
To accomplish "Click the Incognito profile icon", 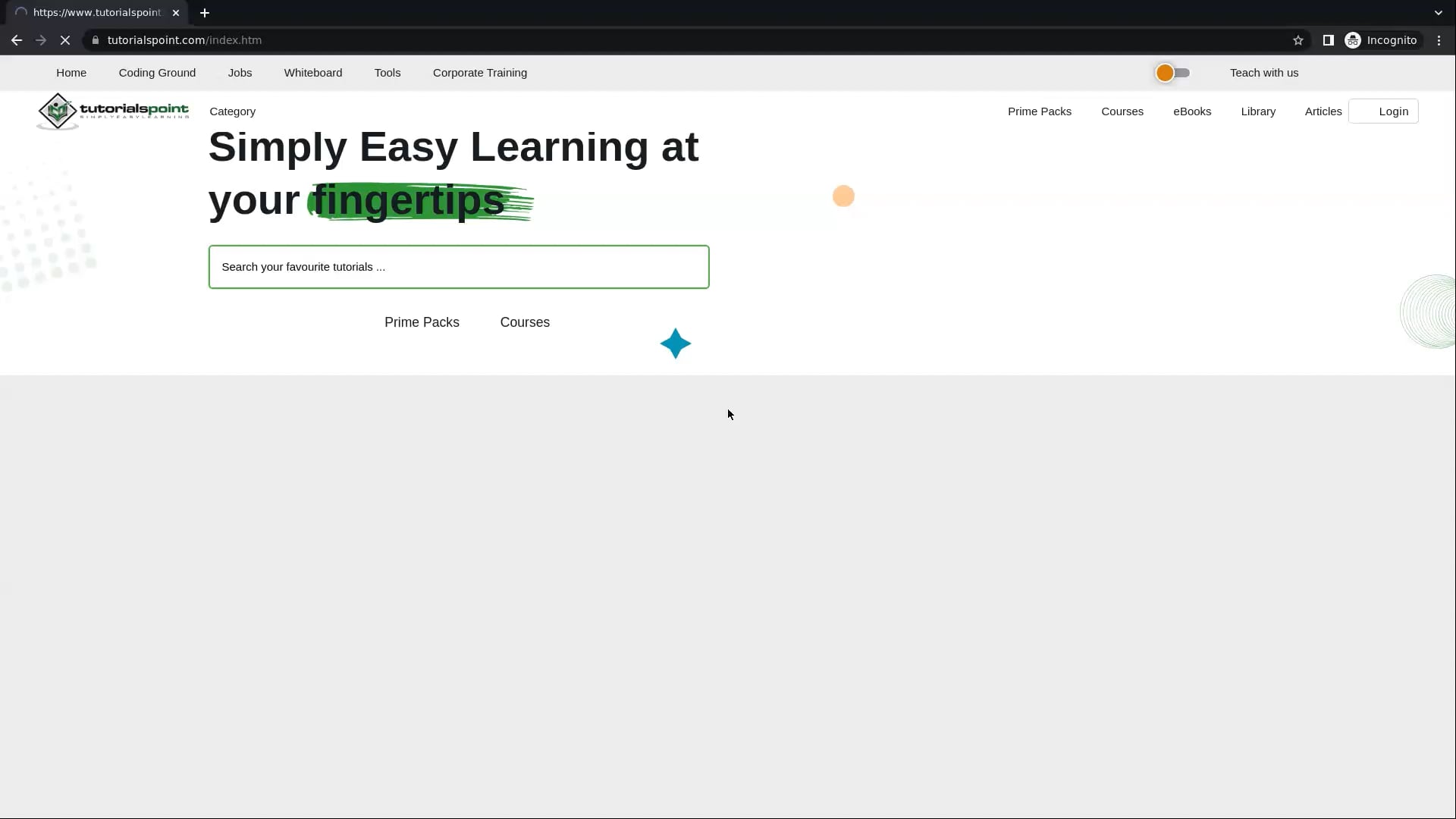I will [x=1354, y=40].
